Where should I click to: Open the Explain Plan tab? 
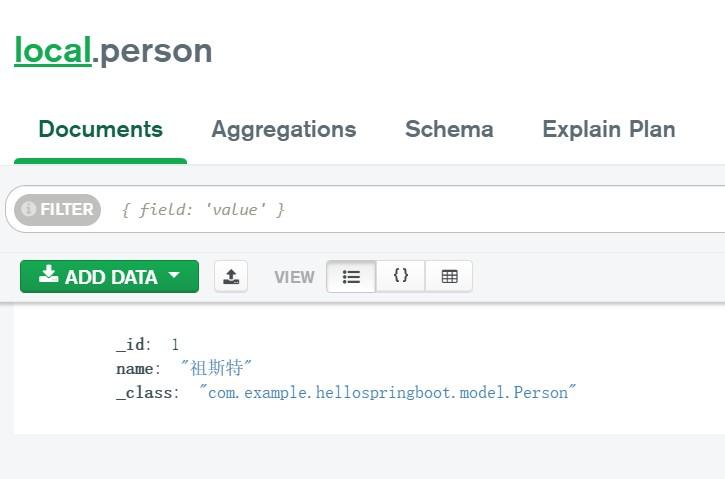tap(608, 129)
